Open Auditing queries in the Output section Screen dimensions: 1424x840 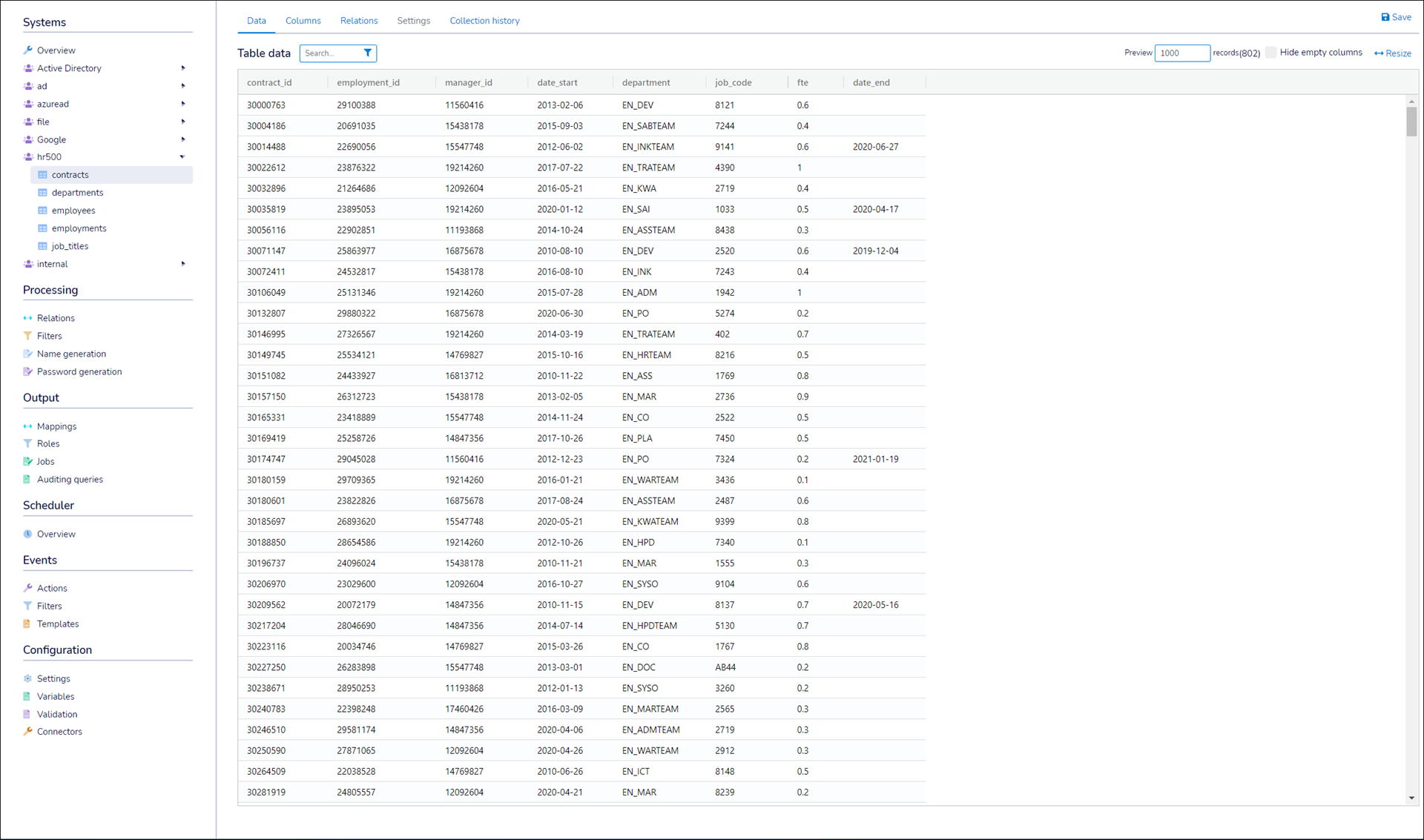[x=70, y=479]
